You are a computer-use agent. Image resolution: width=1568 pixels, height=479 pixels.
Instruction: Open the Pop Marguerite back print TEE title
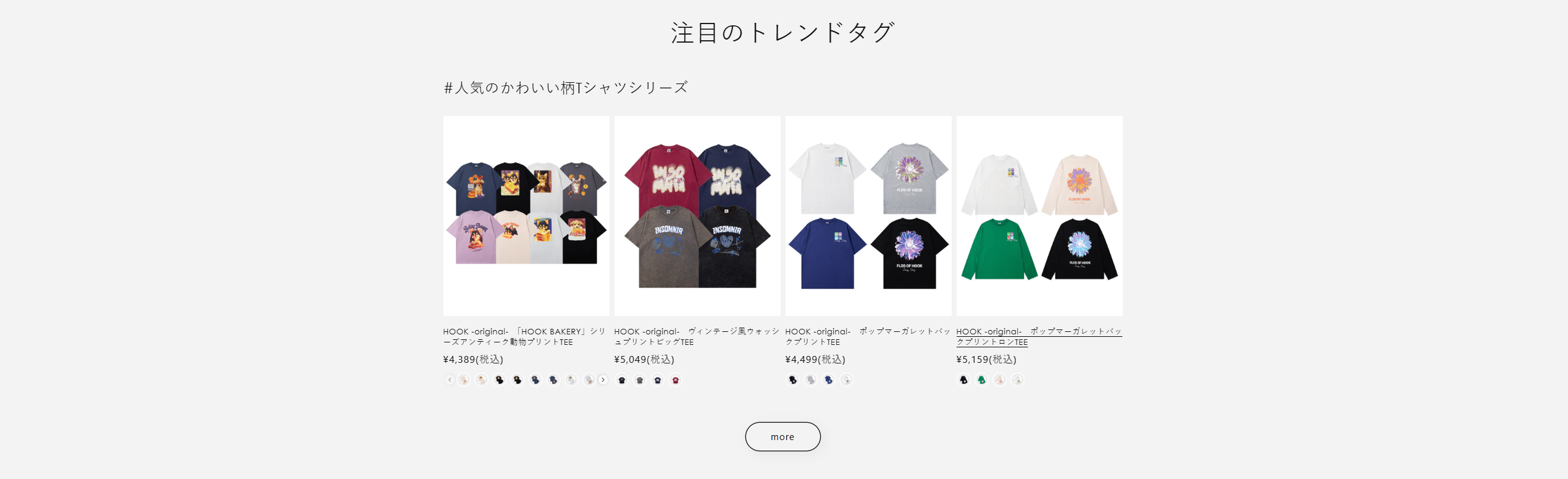(x=868, y=337)
